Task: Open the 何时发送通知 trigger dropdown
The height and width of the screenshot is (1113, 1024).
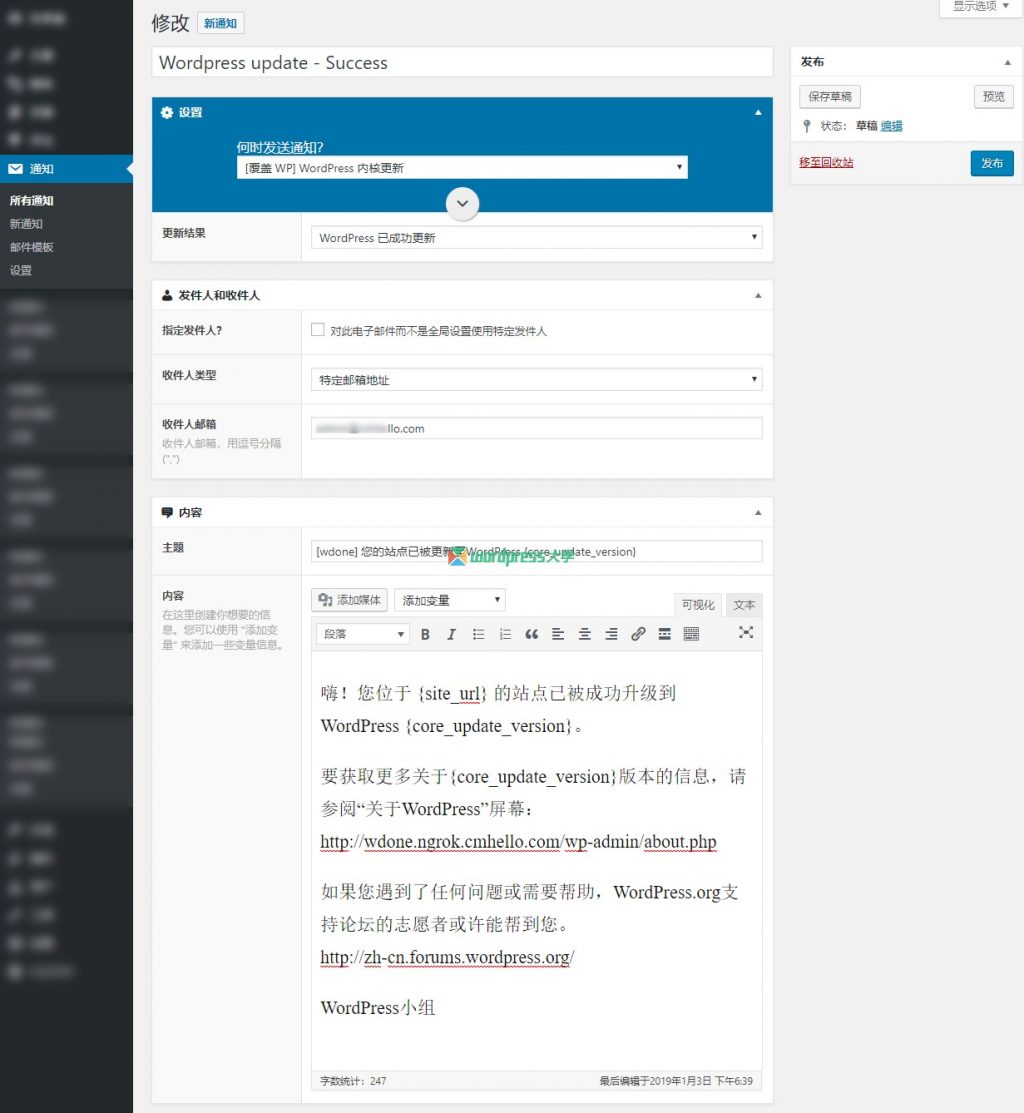Action: point(462,168)
